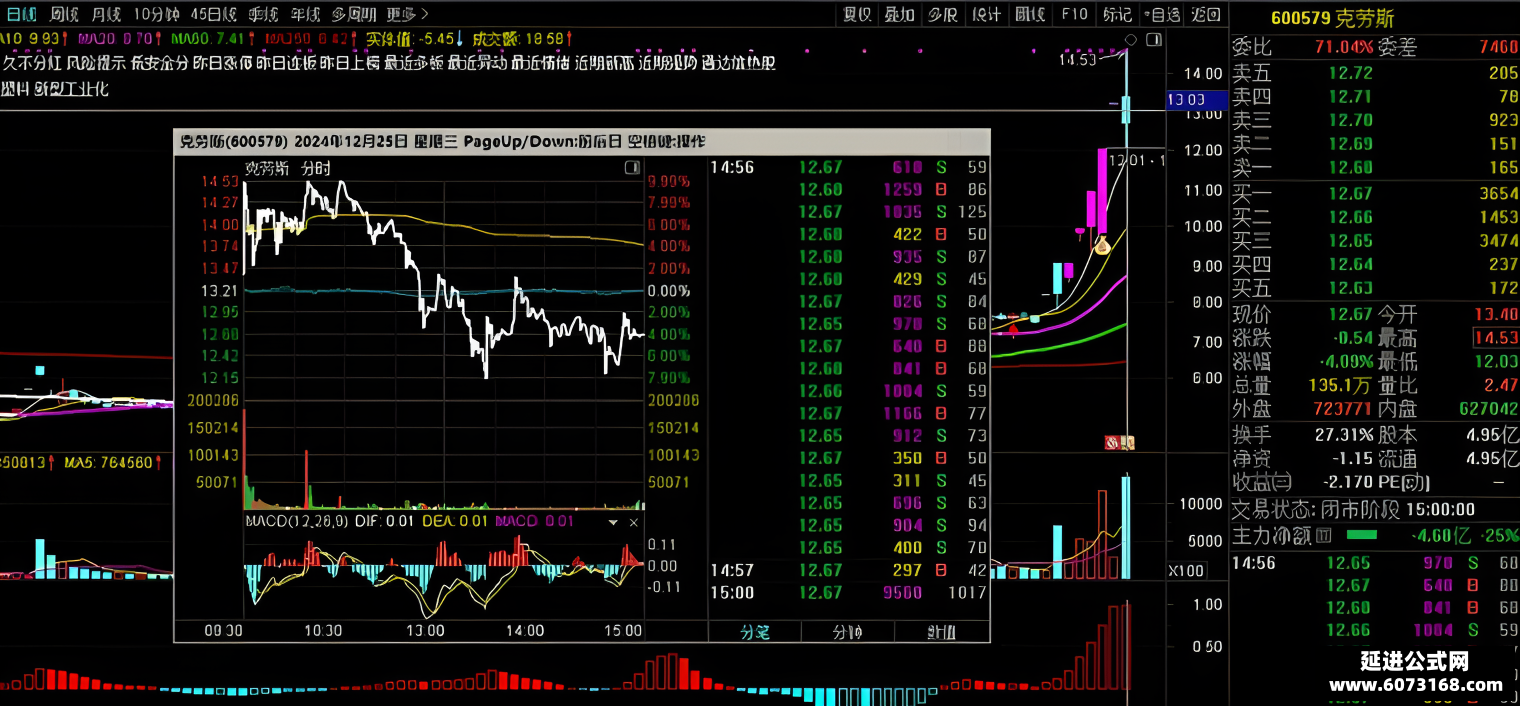Click the square icon beside the diamond
Image resolution: width=1520 pixels, height=706 pixels.
point(1154,39)
